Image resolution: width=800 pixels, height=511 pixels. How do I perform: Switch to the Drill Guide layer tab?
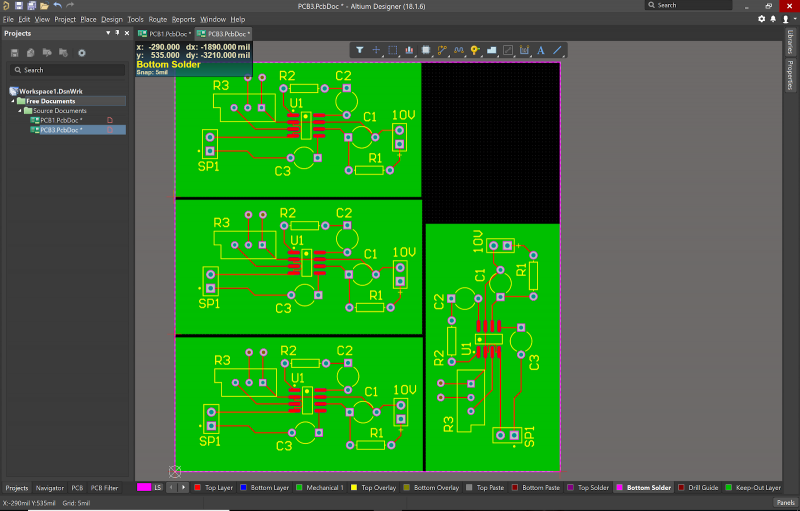point(698,488)
